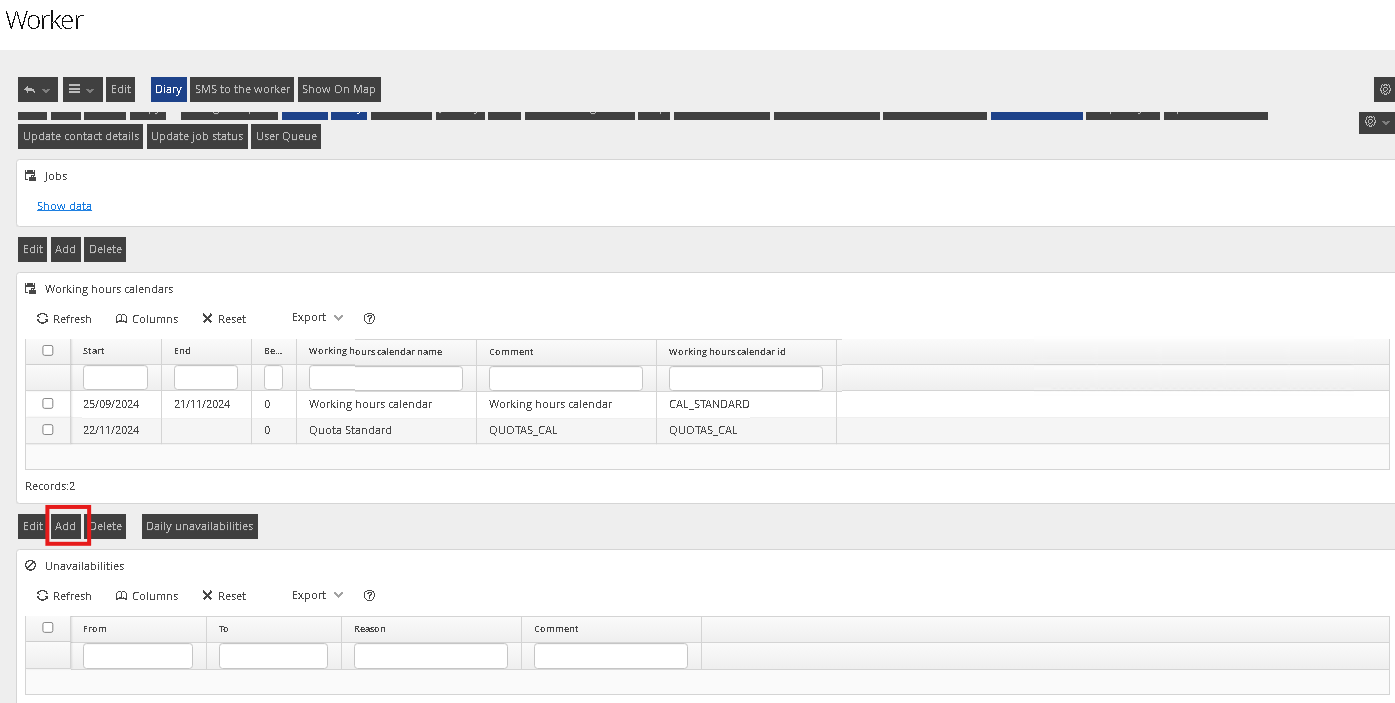Open the Diary tab button
The height and width of the screenshot is (703, 1395).
[x=168, y=89]
